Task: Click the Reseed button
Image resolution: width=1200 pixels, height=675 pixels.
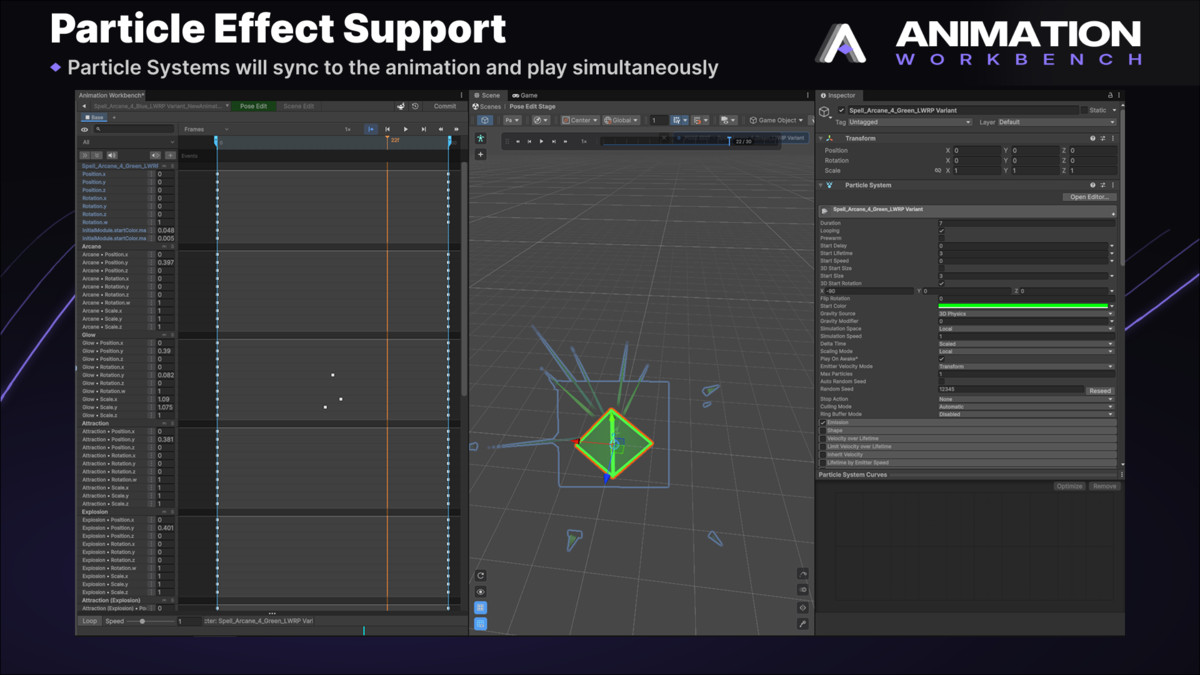Action: click(x=1100, y=391)
